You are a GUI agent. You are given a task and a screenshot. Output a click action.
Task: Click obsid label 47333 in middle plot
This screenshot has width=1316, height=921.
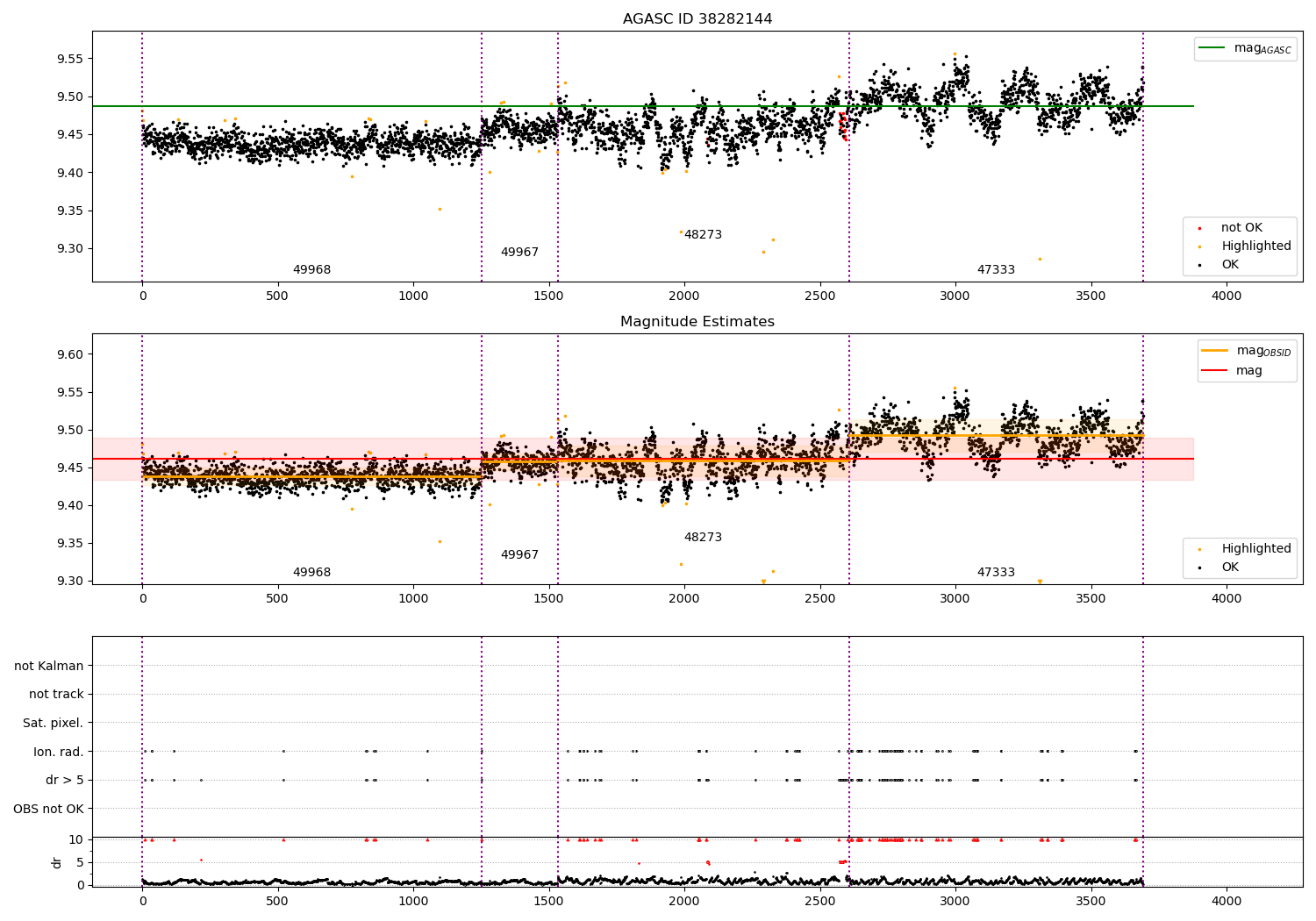click(996, 573)
